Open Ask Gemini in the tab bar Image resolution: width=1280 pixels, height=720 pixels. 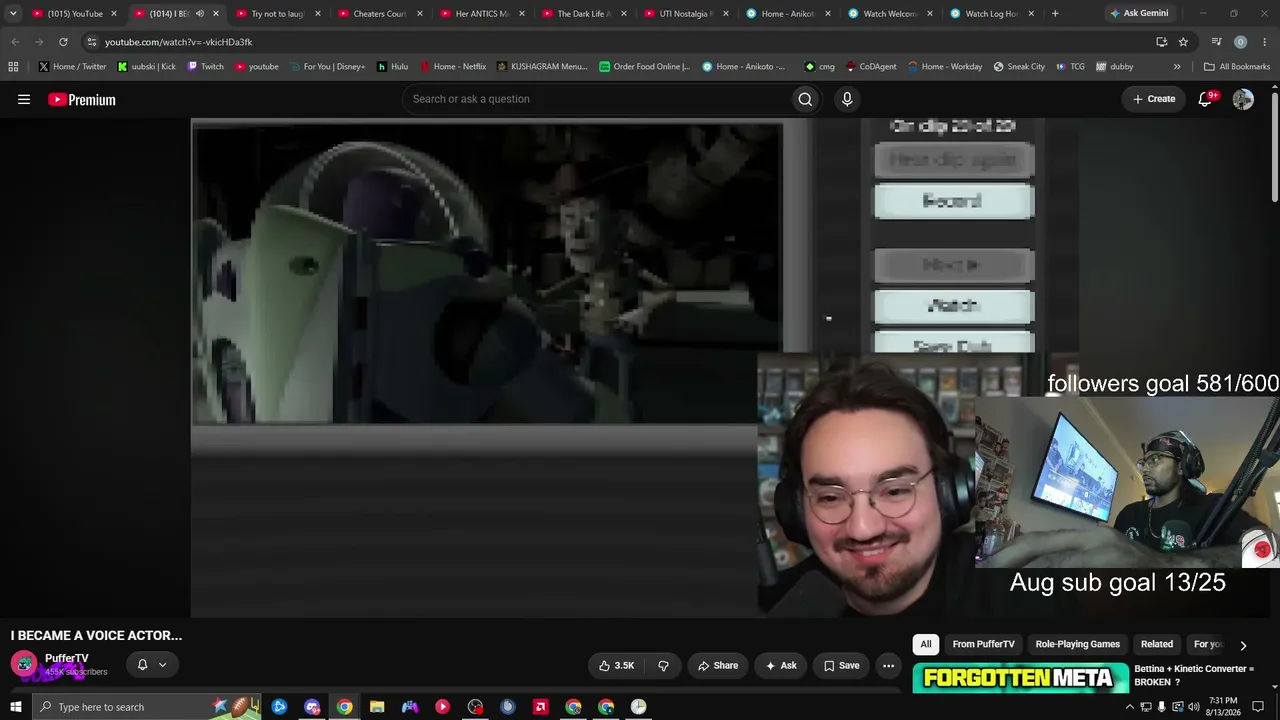[x=1138, y=14]
